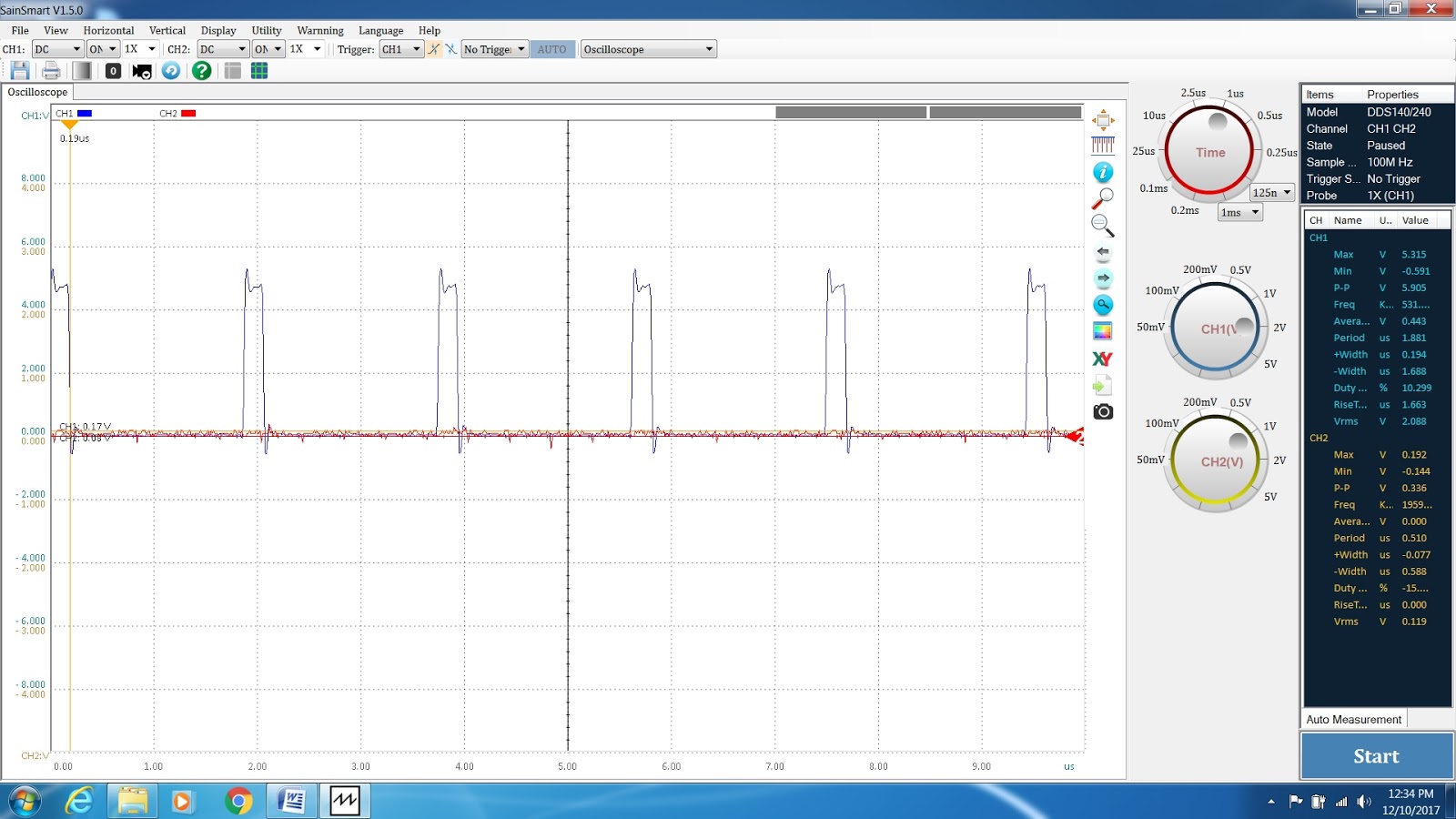Open the Warnning menu
Screen dimensions: 1456x819
point(320,30)
